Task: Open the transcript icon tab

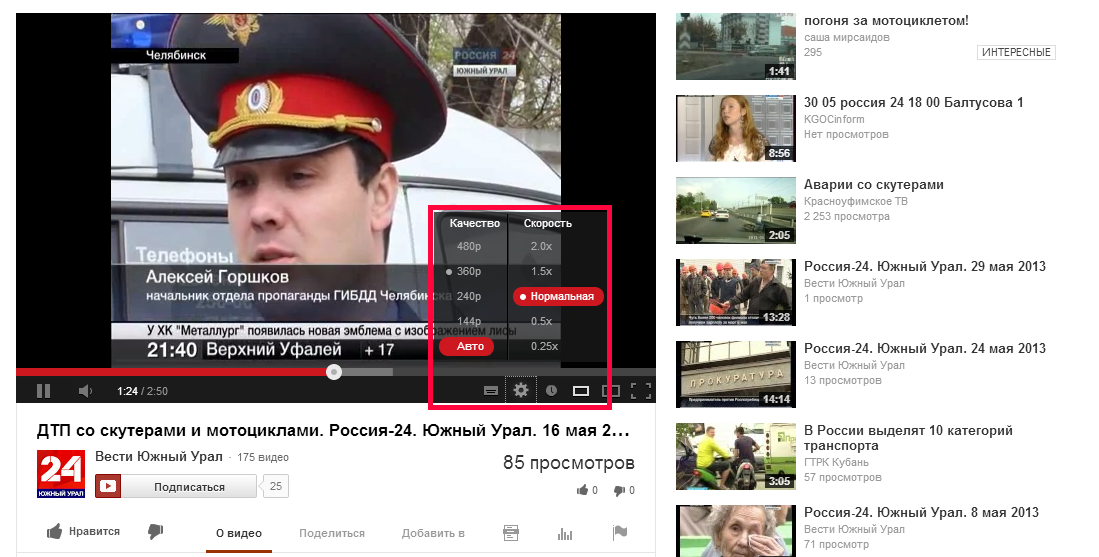Action: click(x=511, y=533)
